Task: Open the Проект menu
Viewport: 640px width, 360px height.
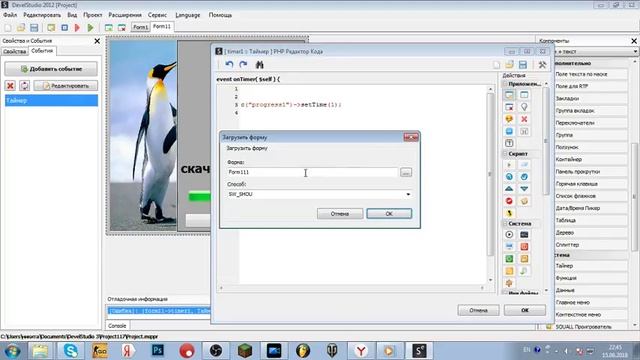Action: [93, 15]
